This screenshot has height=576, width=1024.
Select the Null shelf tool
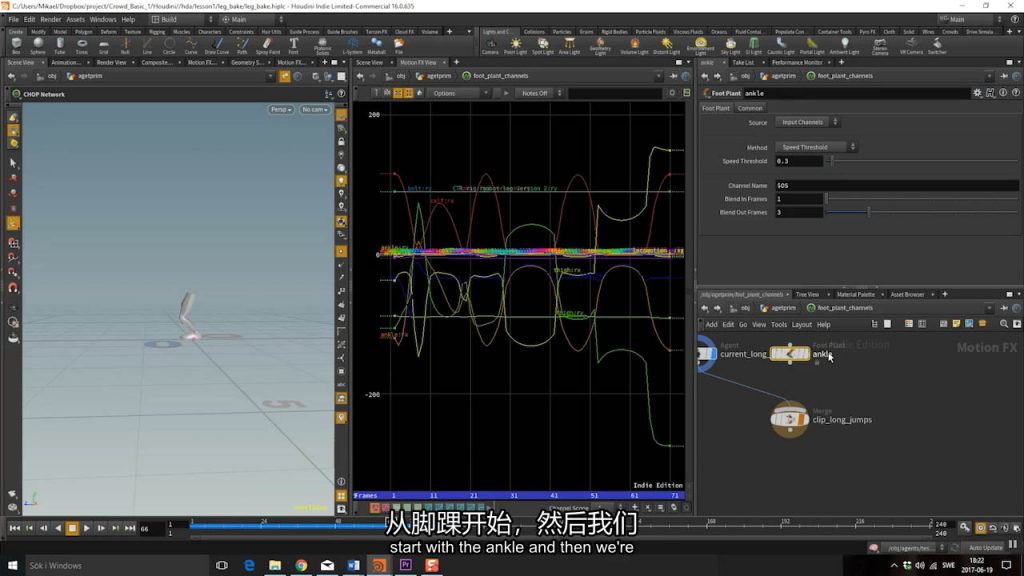[125, 46]
